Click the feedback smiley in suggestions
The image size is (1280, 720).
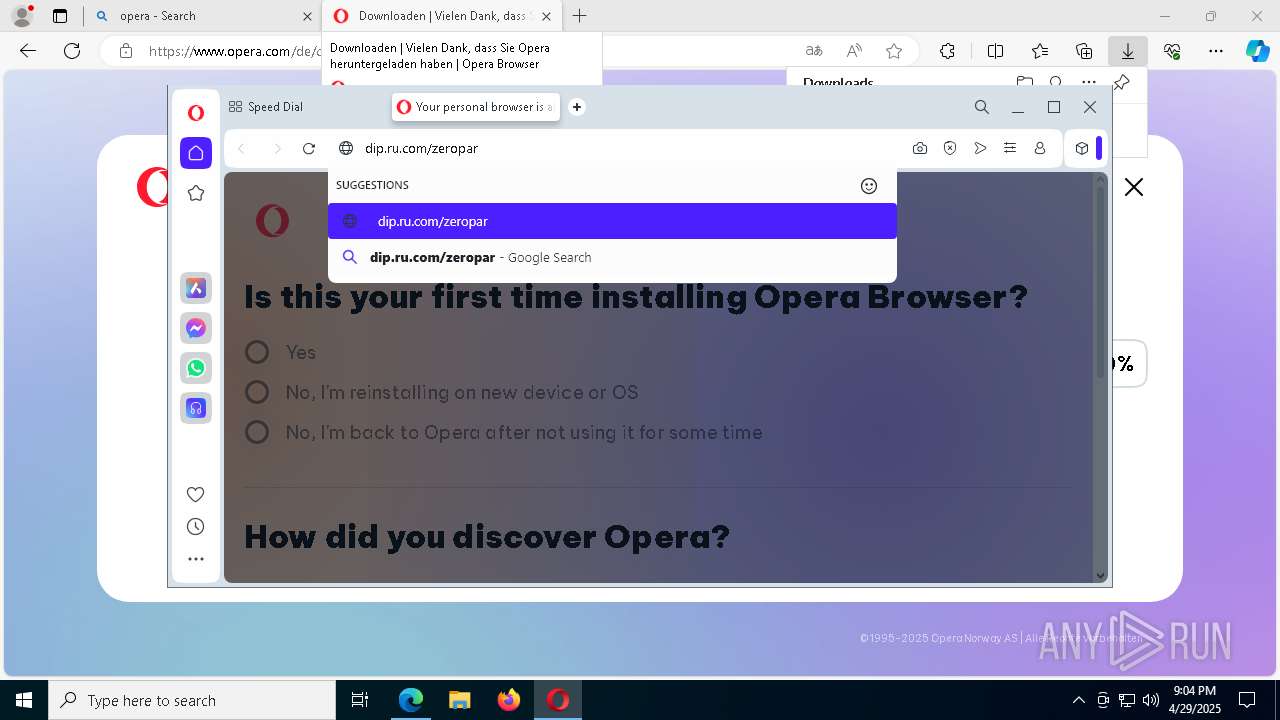pos(869,186)
